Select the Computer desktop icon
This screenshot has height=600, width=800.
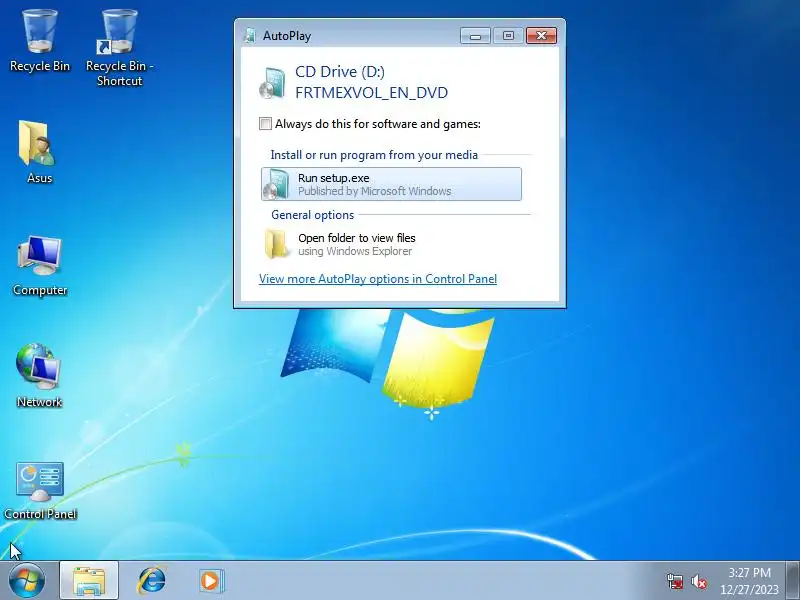[x=40, y=265]
